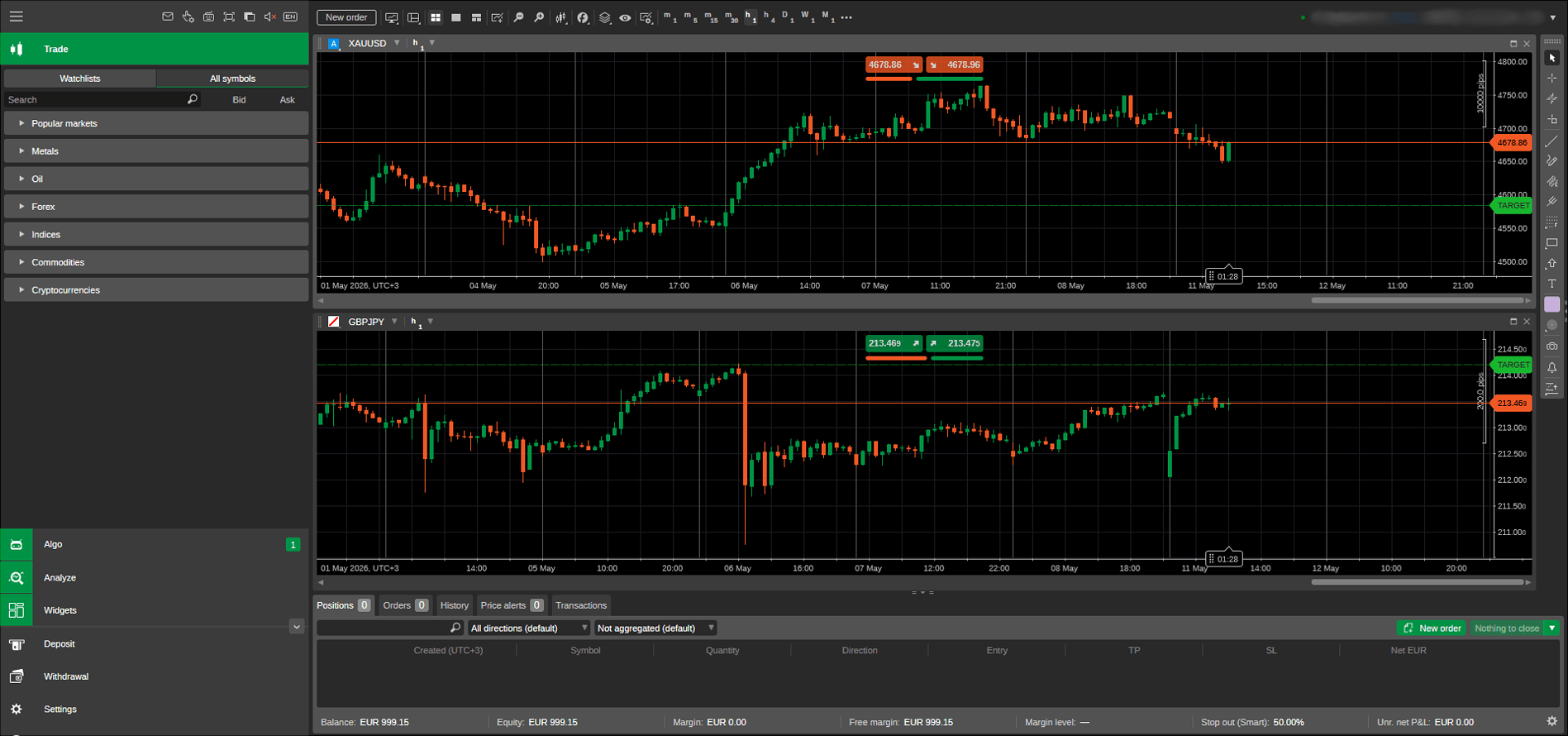Take a chart snapshot with camera icon
Viewport: 1568px width, 736px height.
tap(1552, 346)
